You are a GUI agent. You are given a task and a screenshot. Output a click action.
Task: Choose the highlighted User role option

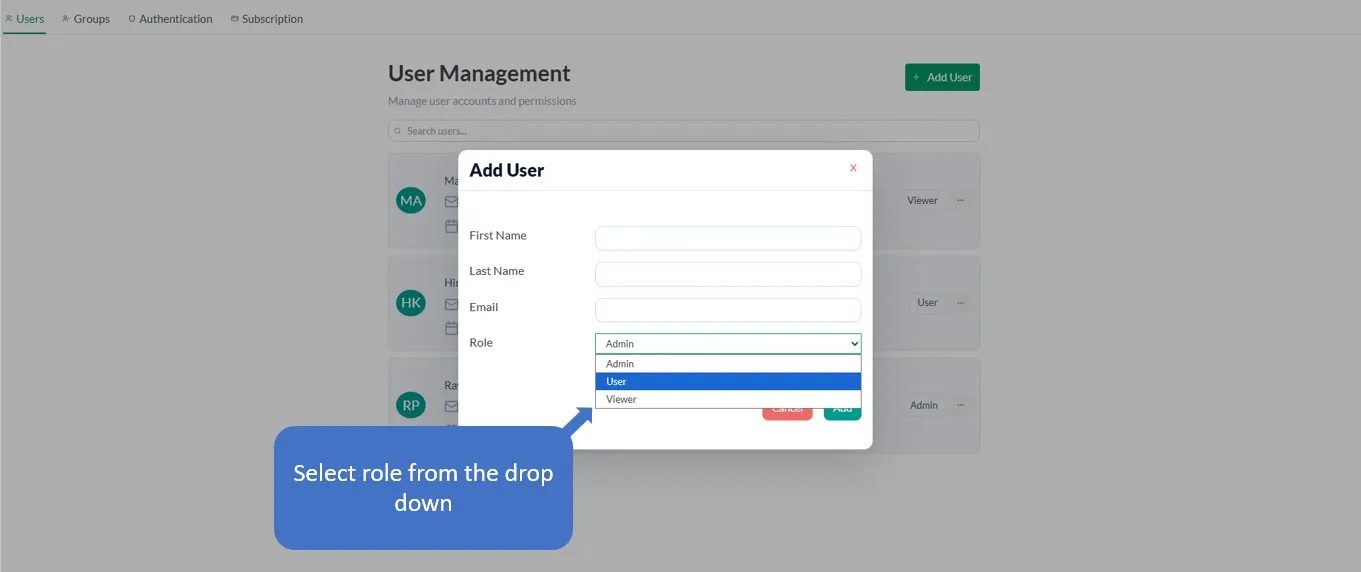pos(728,382)
